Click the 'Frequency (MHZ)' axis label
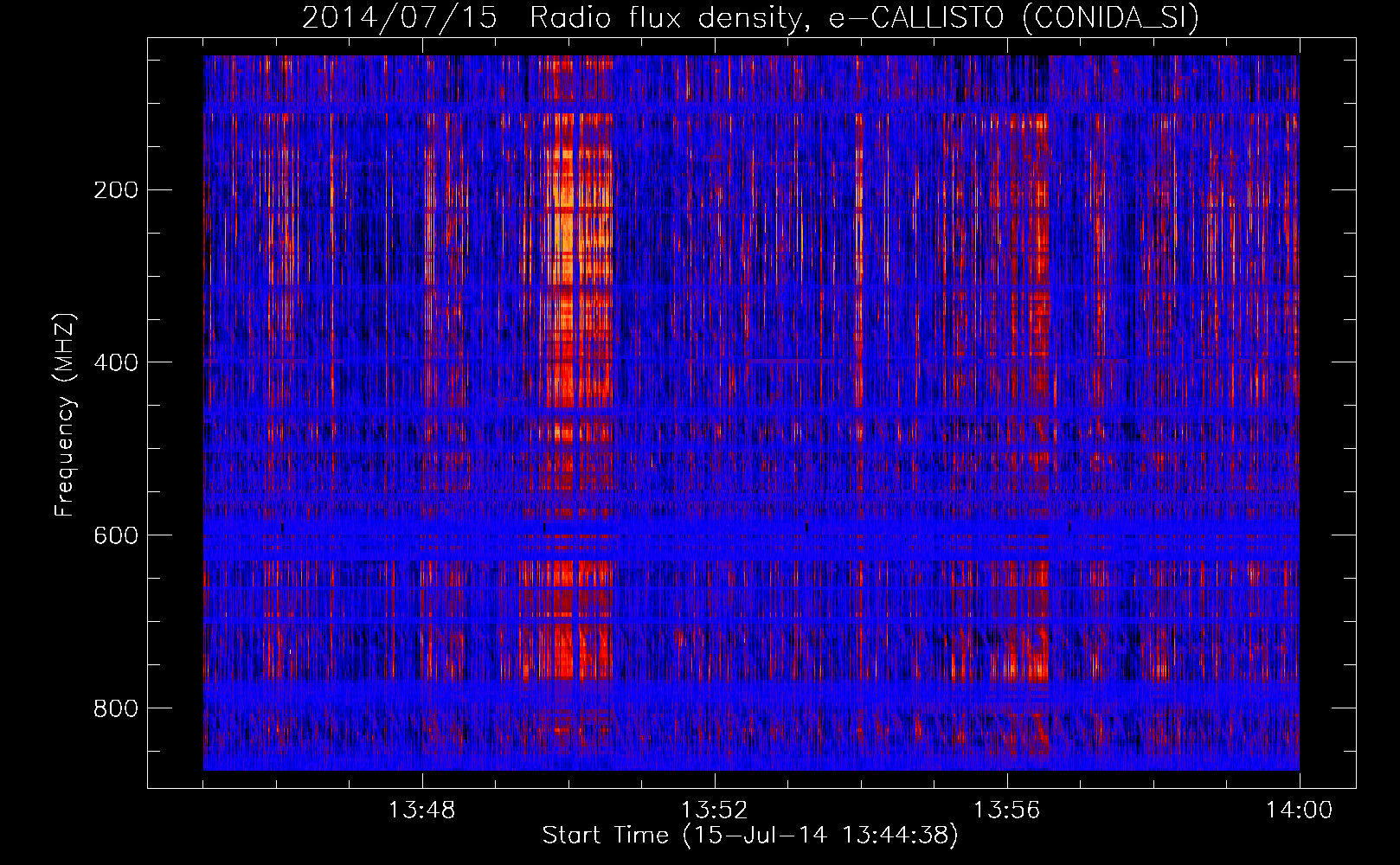 pyautogui.click(x=65, y=415)
